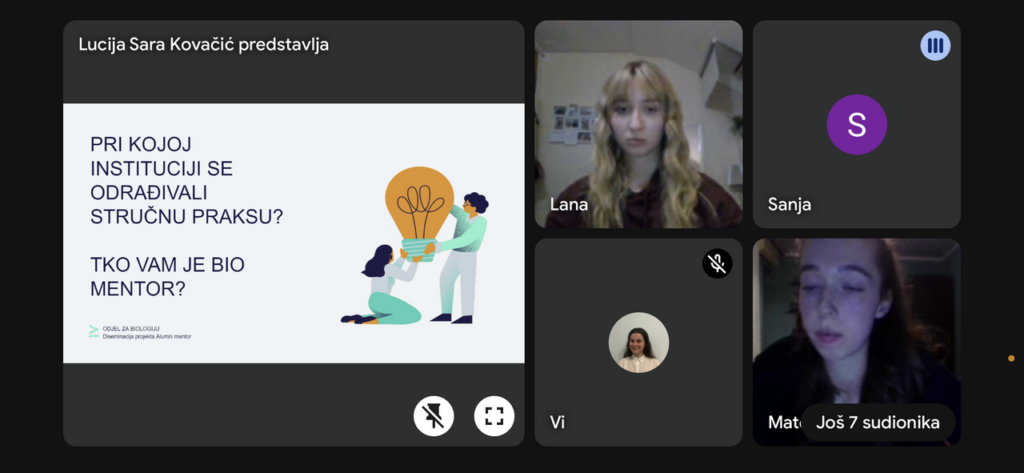Tap the orange dot at the right edge
This screenshot has height=473, width=1024.
tap(1011, 358)
